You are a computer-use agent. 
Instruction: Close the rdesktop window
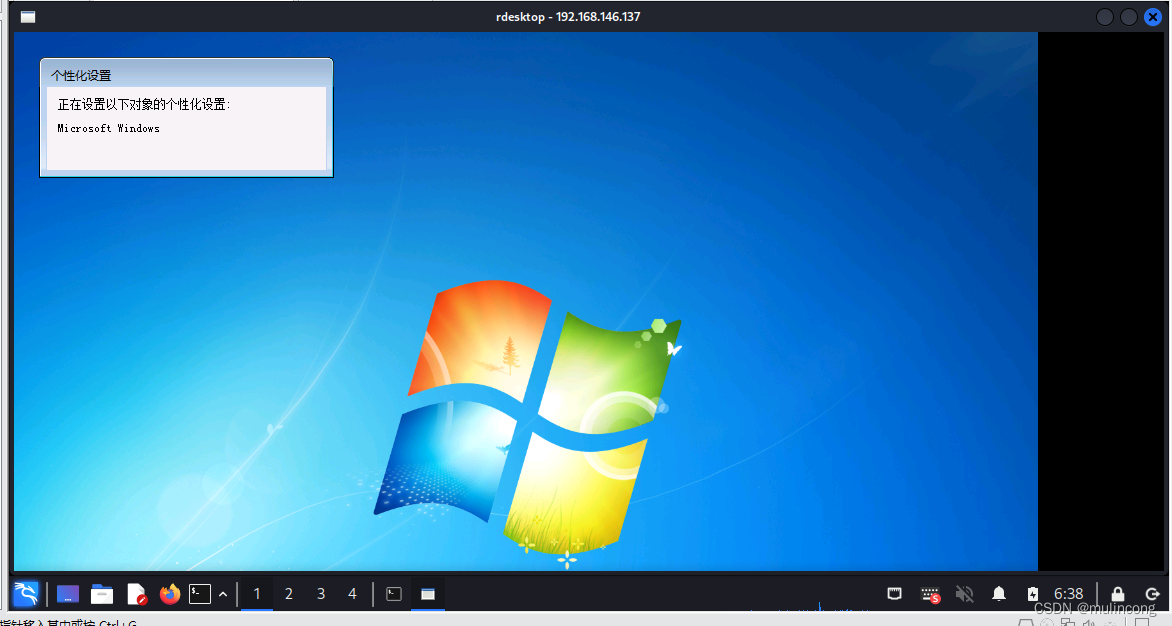tap(1153, 16)
